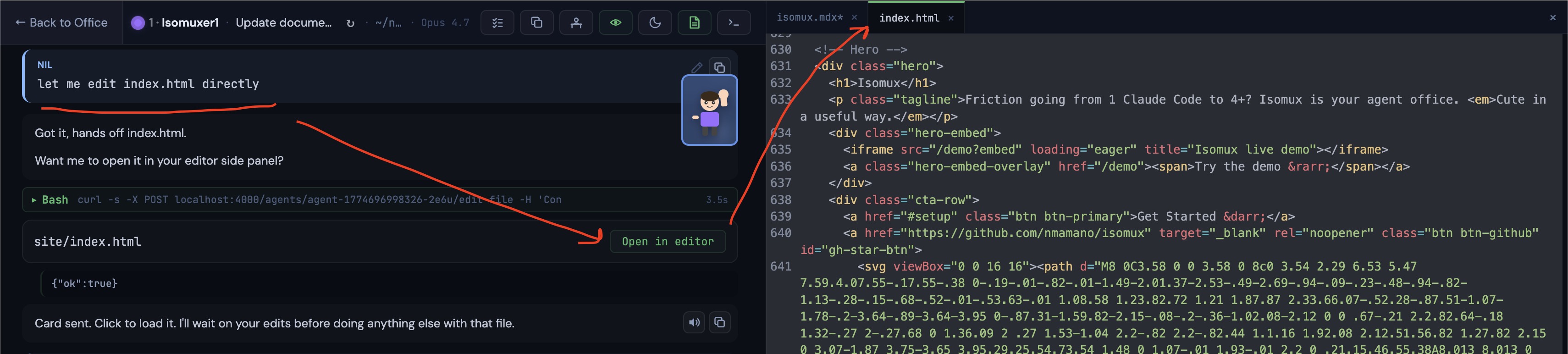Image resolution: width=1568 pixels, height=354 pixels.
Task: Click the '~/n…' path label
Action: click(388, 22)
